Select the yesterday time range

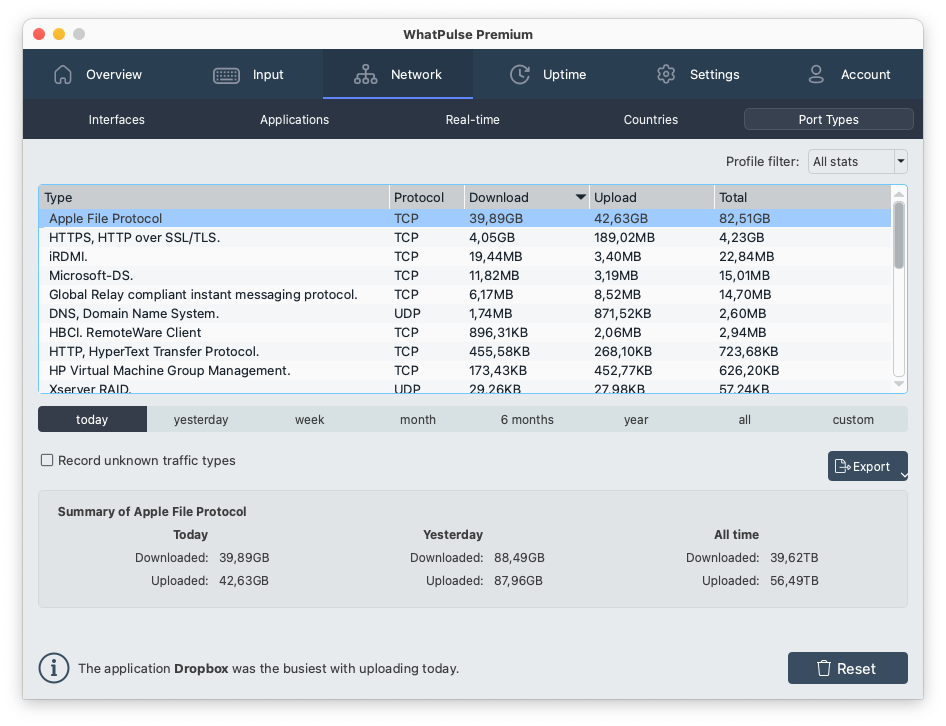tap(201, 420)
